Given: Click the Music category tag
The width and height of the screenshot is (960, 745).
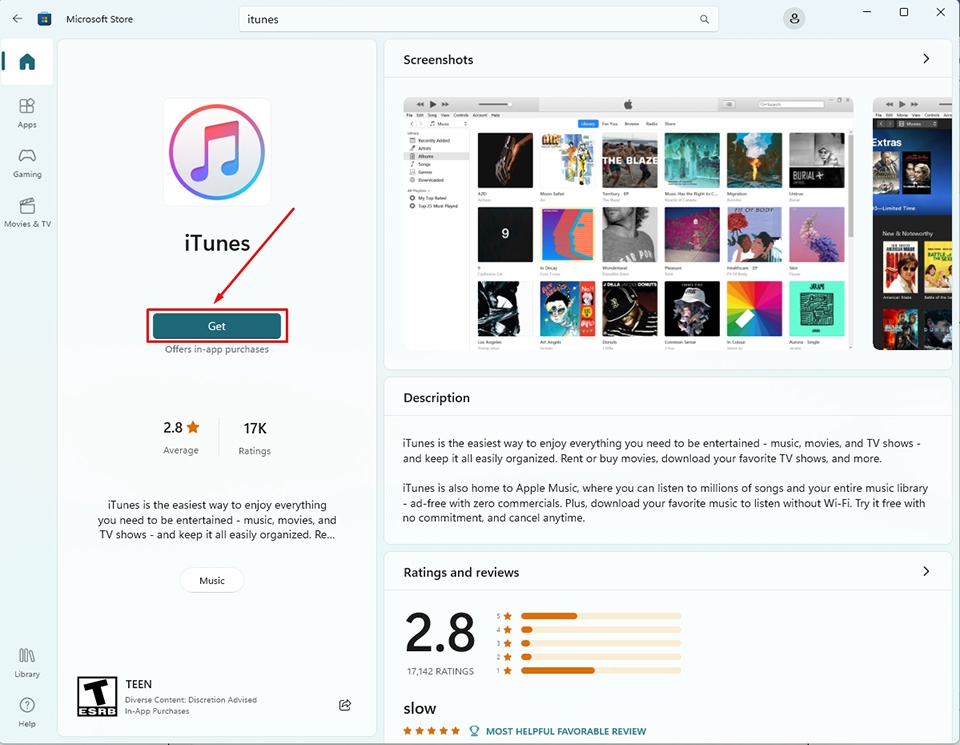Looking at the screenshot, I should pos(212,580).
